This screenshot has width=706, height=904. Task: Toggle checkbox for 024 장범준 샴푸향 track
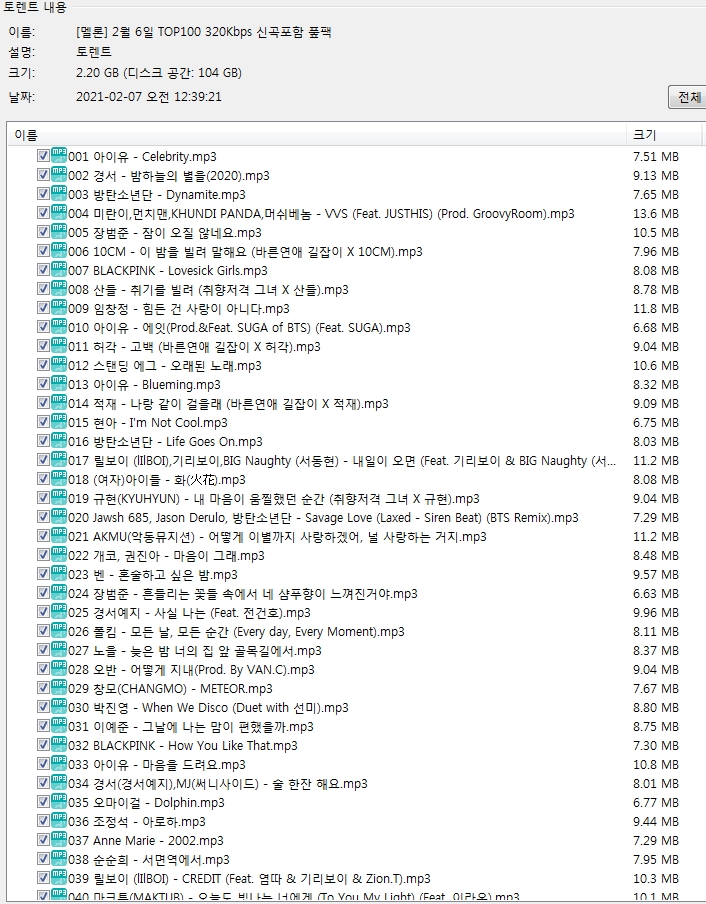43,594
